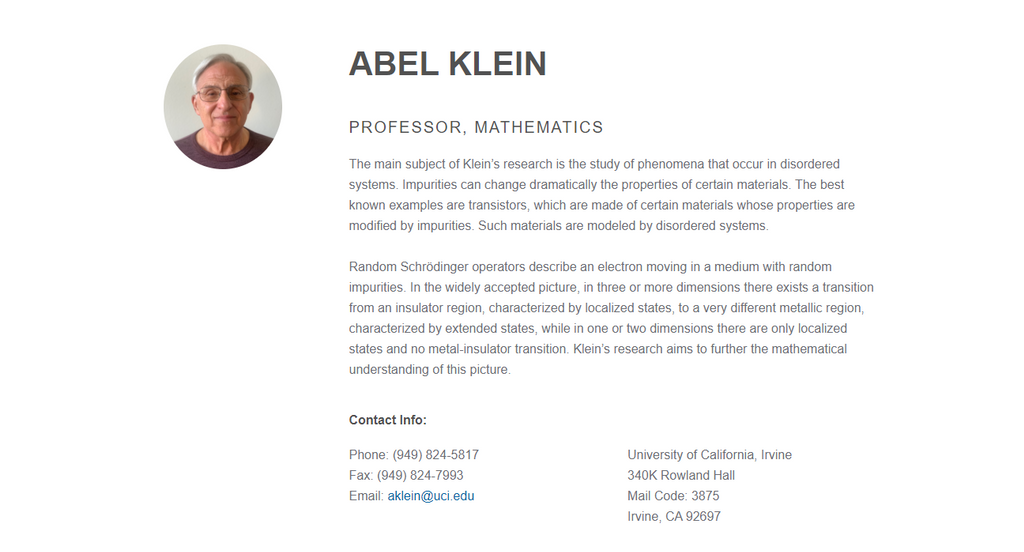Viewport: 1024px width, 552px height.
Task: Open the aklein@uci.edu email link
Action: (431, 496)
